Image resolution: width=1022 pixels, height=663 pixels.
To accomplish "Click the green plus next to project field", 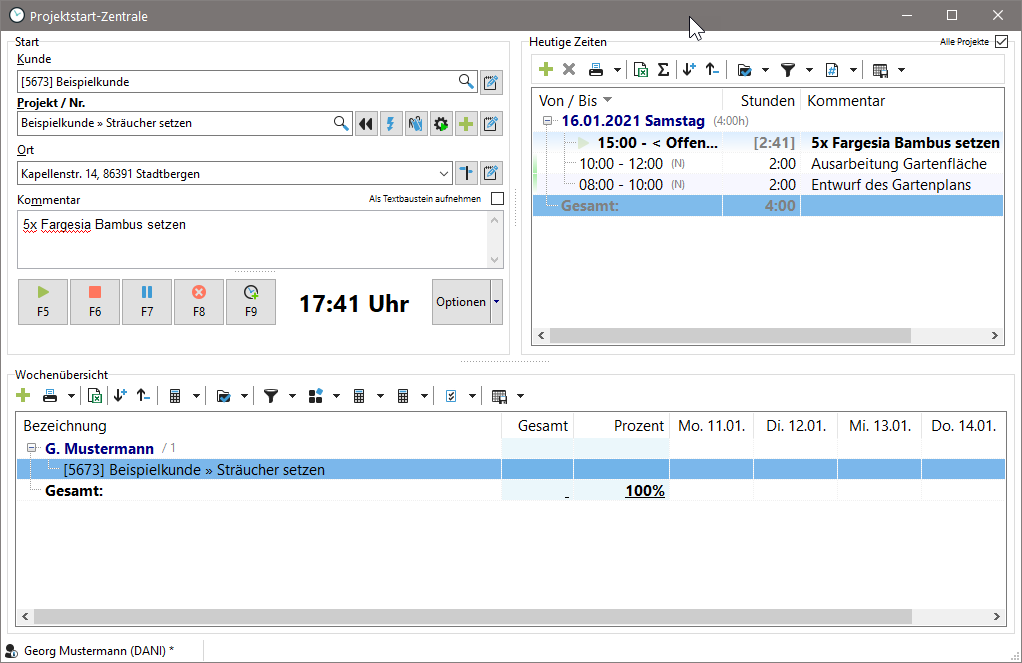I will pos(466,124).
